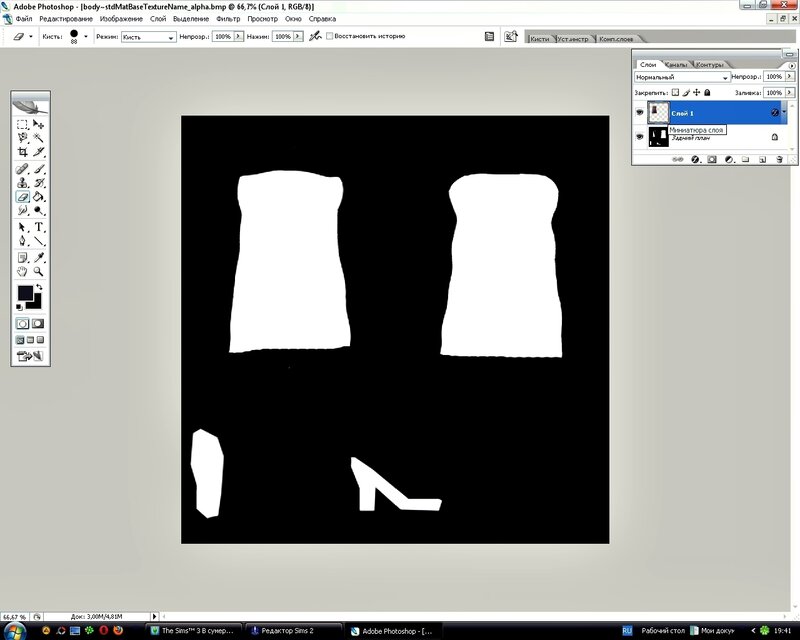Viewport: 800px width, 640px height.
Task: Hide the Слой 1 layer visibility eye
Action: click(640, 114)
